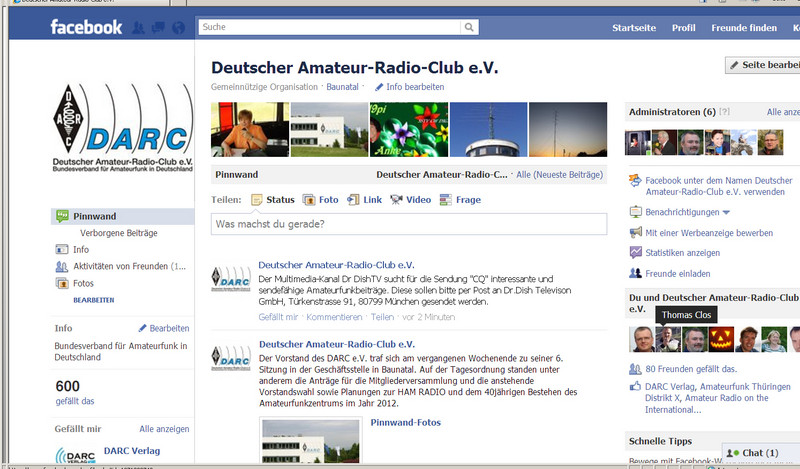Click the Freunde einladen icon
Screen dimensions: 800x469
(x=635, y=274)
